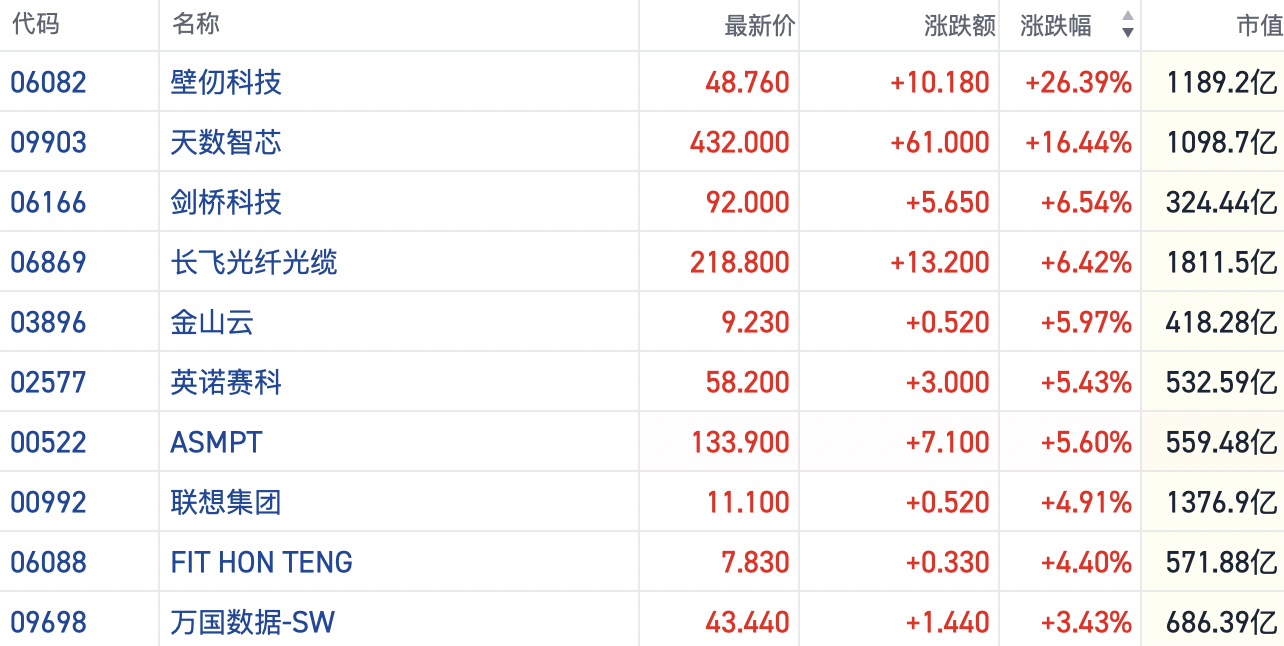Image resolution: width=1284 pixels, height=646 pixels.
Task: Open 万国数据-SW stock page
Action: point(252,622)
